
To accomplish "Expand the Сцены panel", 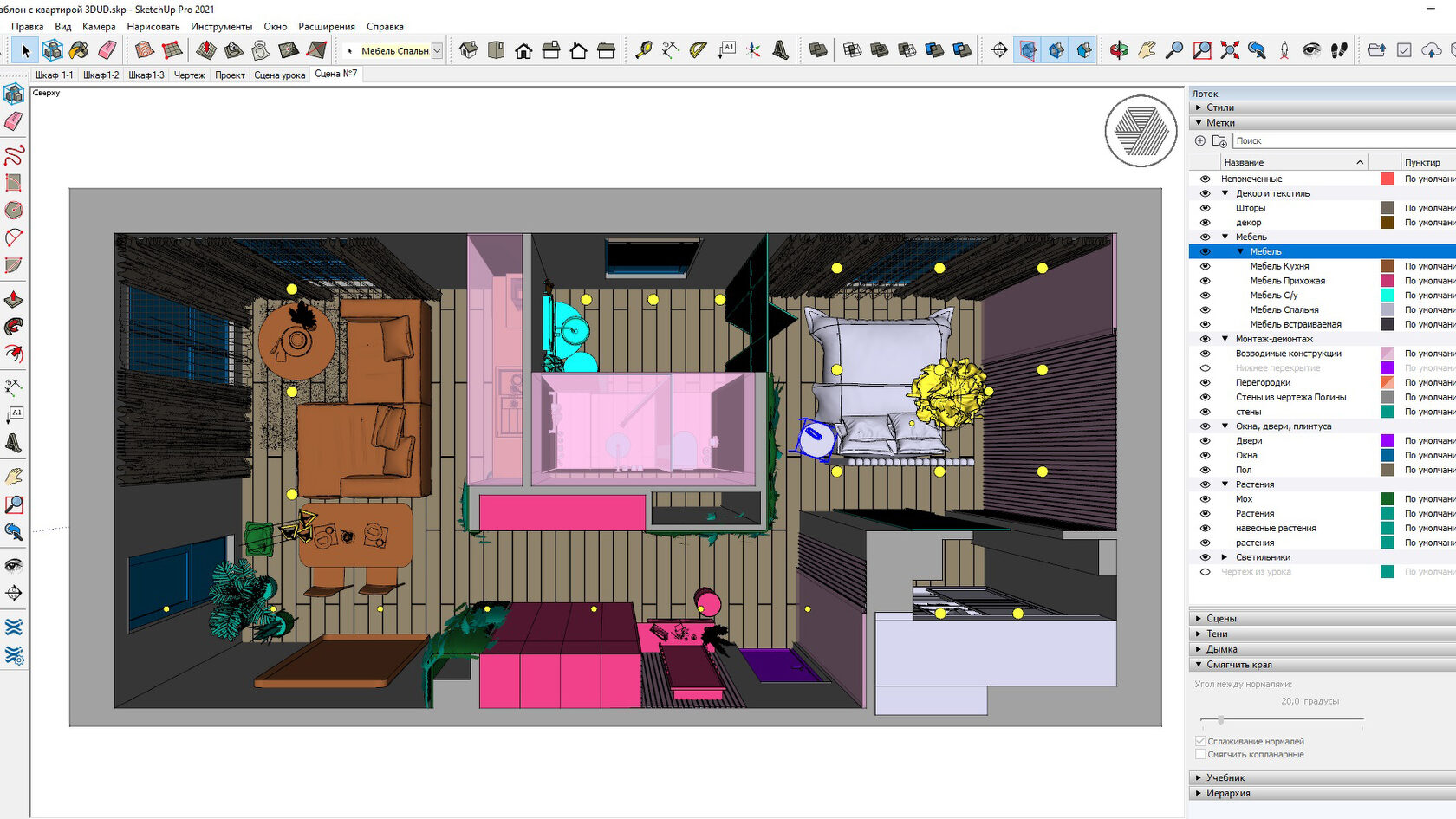I will (x=1199, y=619).
